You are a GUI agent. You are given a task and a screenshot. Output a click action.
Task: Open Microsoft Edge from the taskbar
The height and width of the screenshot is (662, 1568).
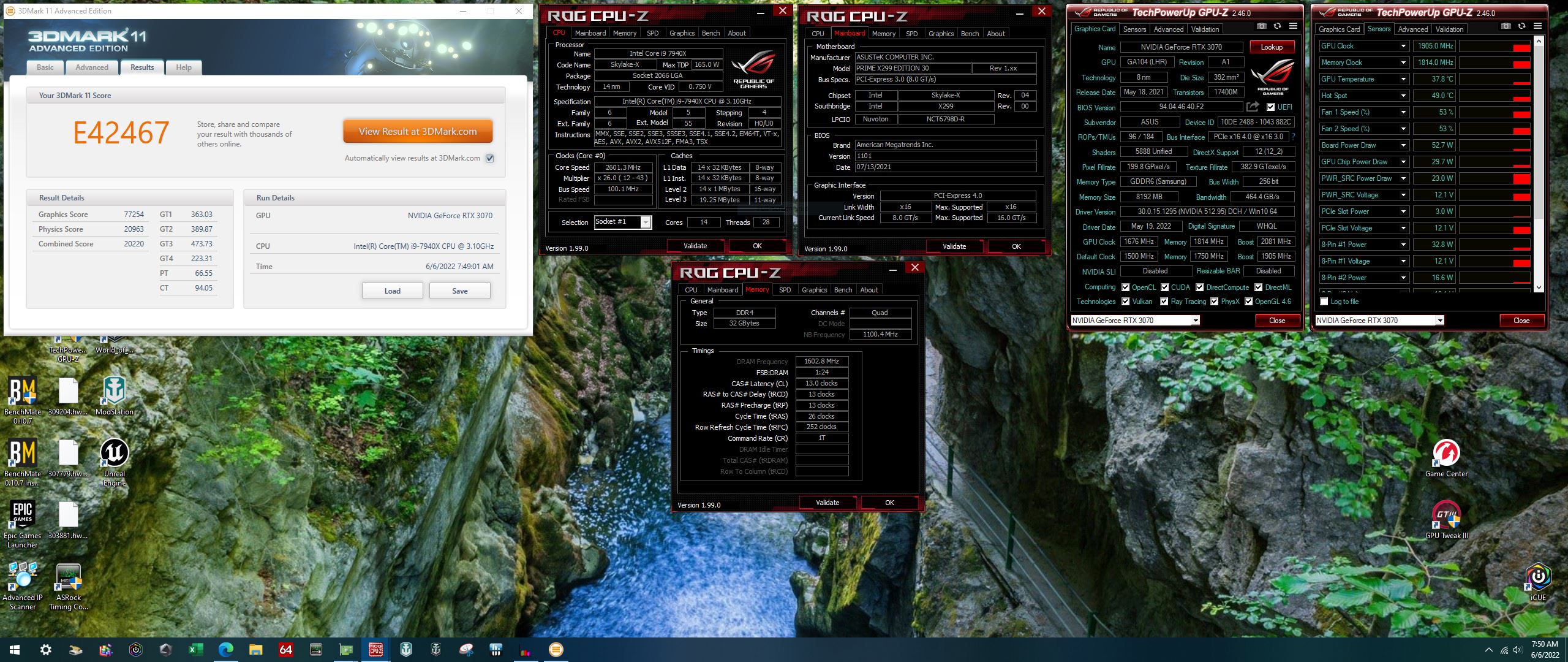(x=226, y=650)
